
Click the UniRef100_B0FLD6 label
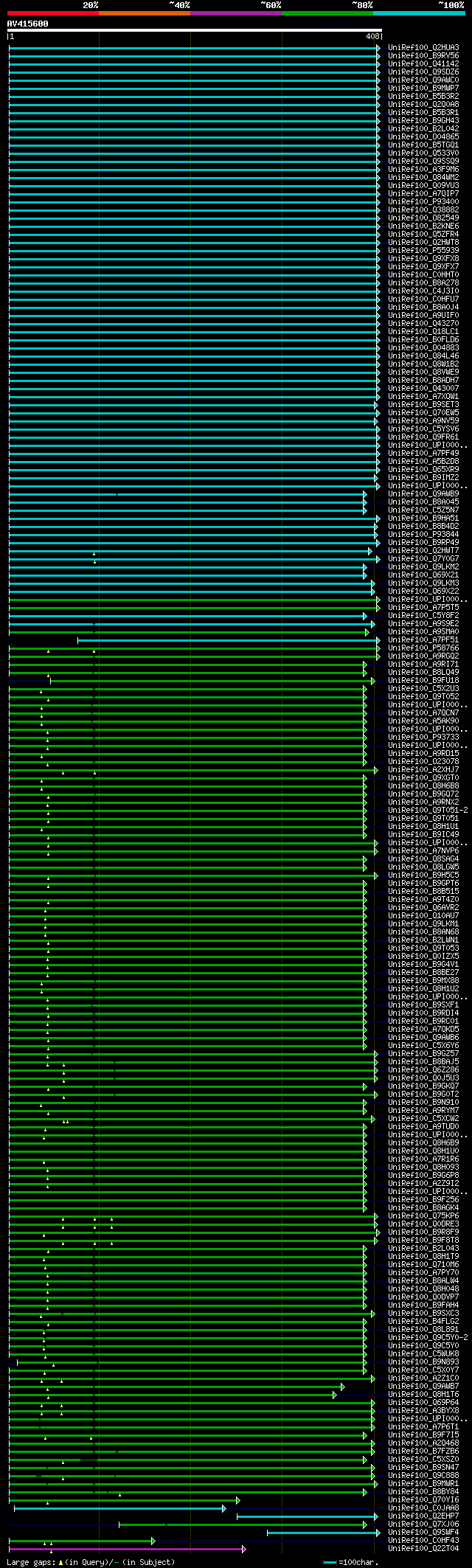click(423, 340)
